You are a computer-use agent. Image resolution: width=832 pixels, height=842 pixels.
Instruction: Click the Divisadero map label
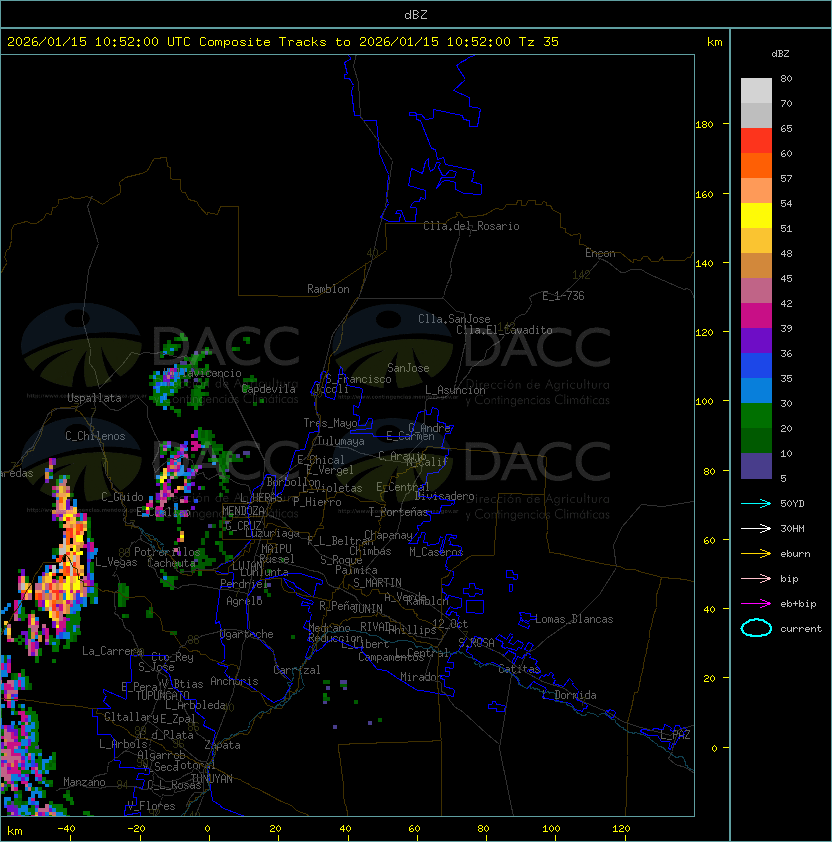click(445, 496)
